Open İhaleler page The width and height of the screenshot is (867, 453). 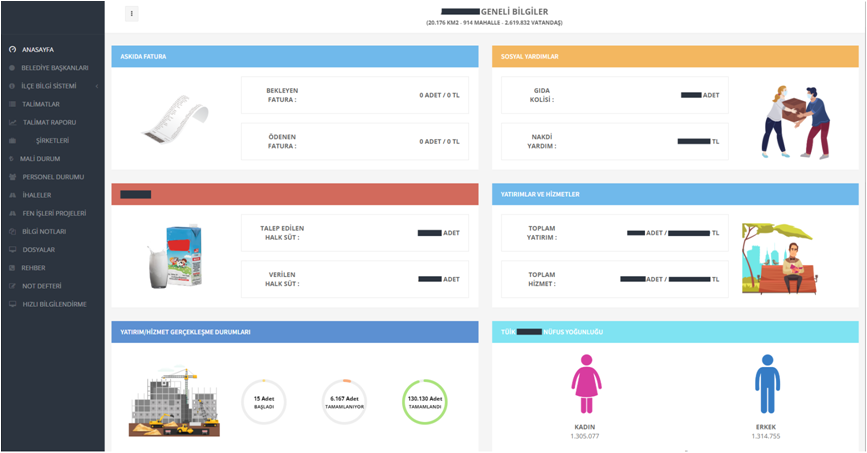tap(37, 195)
